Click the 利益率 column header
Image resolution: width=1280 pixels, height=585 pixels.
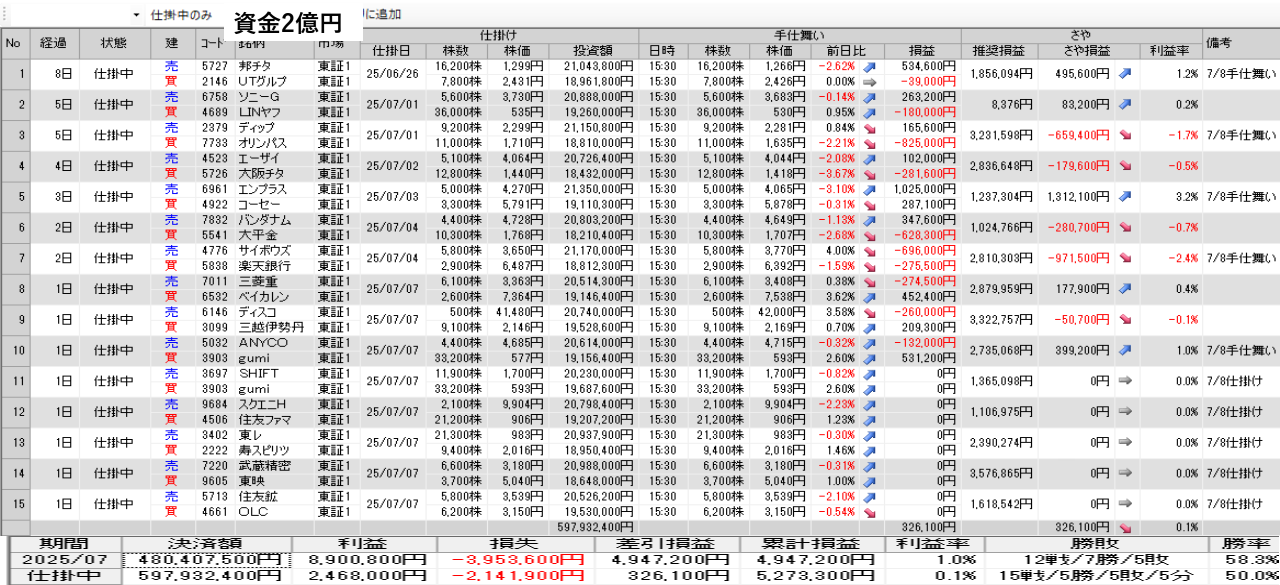pyautogui.click(x=1169, y=50)
